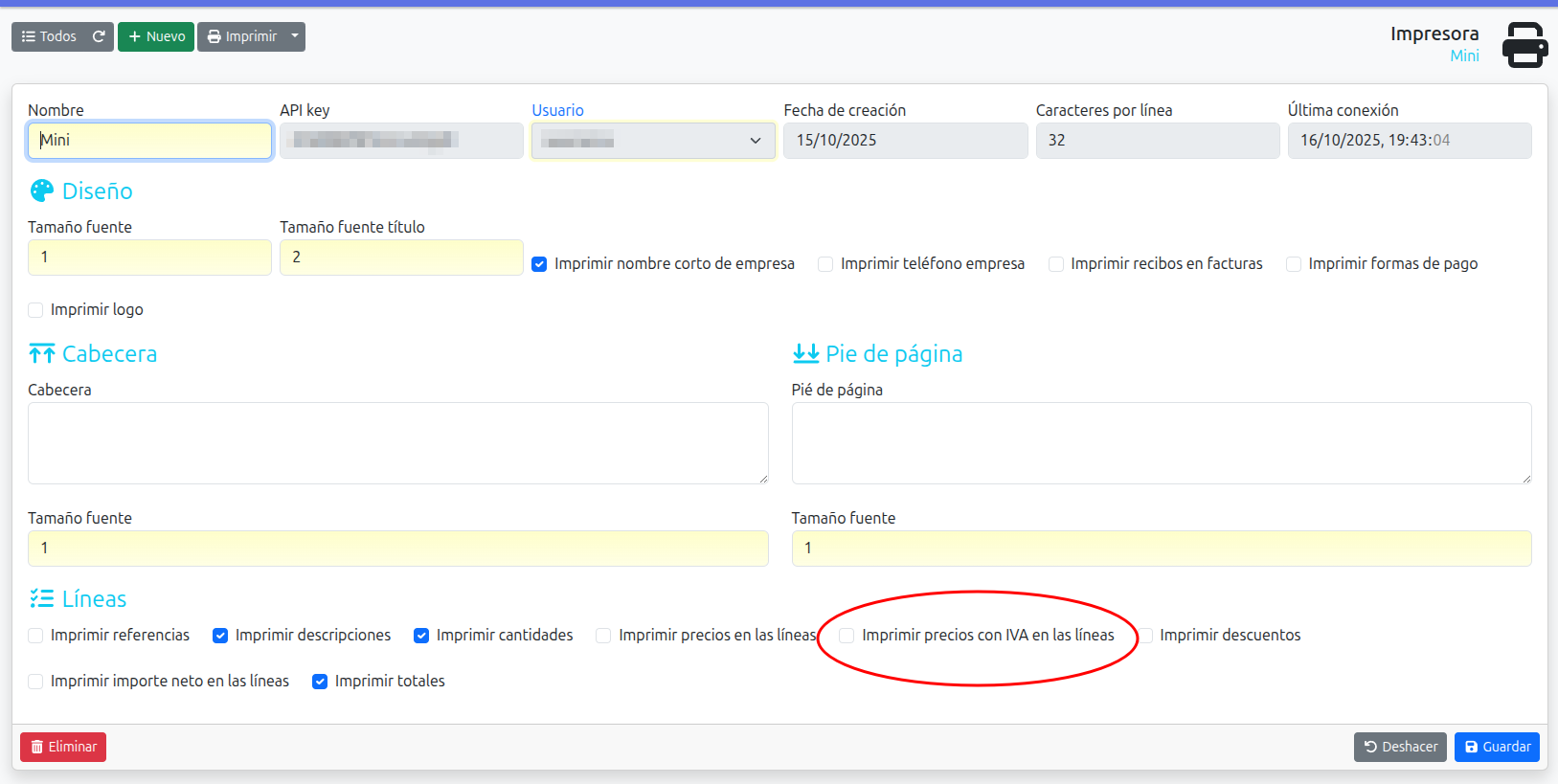Click the up arrows icon beside Cabecera
The height and width of the screenshot is (784, 1558).
pyautogui.click(x=42, y=354)
